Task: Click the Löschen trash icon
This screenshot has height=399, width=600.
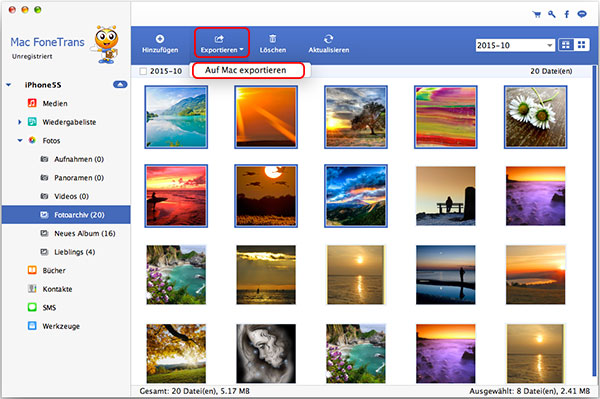Action: click(x=272, y=39)
